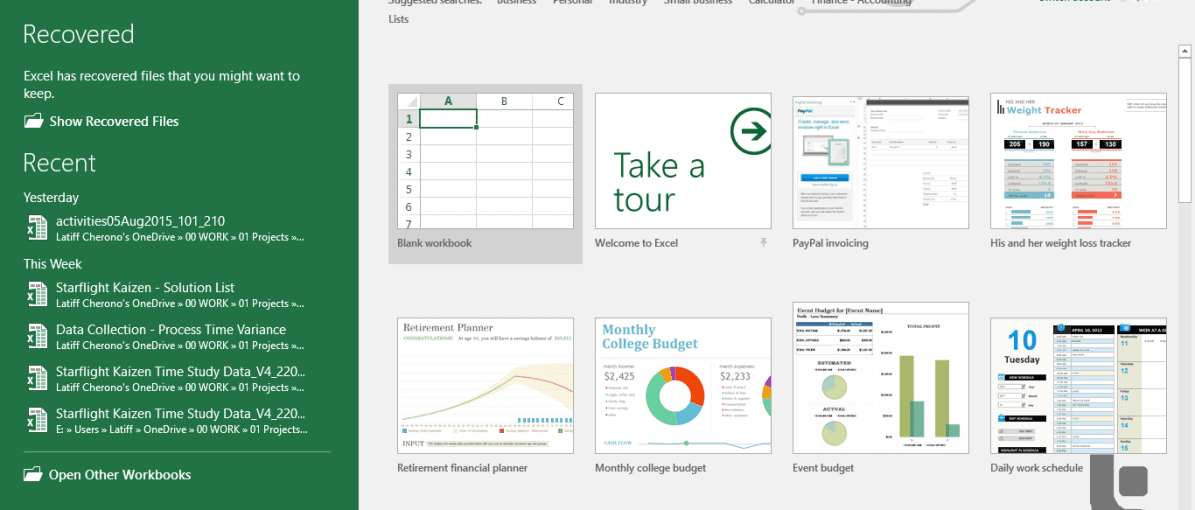Click the template list scroll up arrow
The image size is (1195, 510).
pyautogui.click(x=1185, y=51)
